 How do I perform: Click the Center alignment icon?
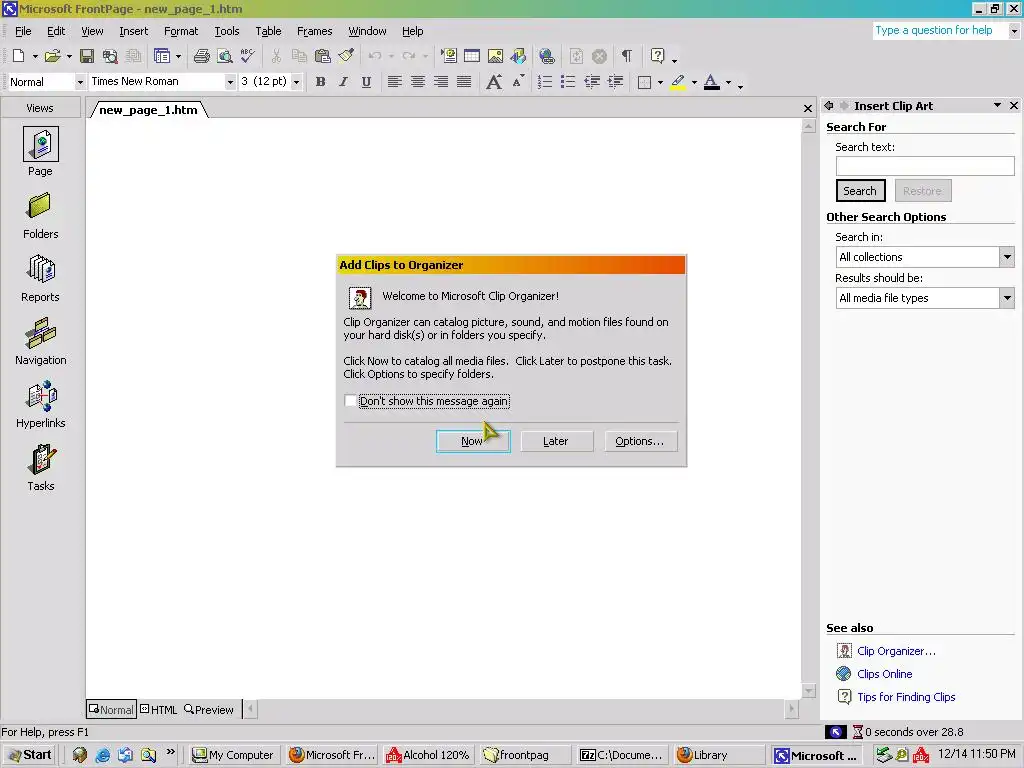(x=418, y=82)
